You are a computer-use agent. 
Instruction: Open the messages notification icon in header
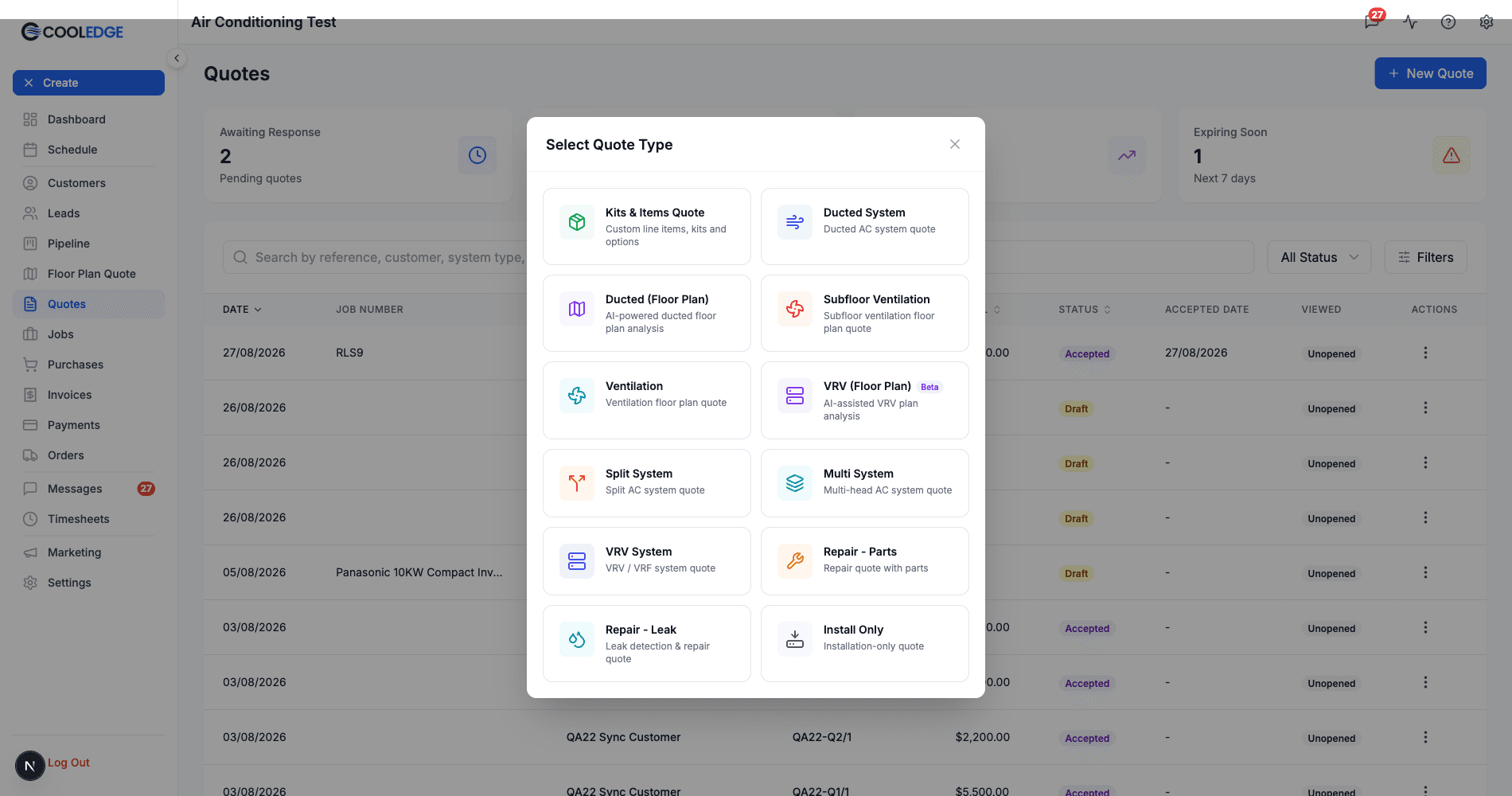click(1372, 21)
